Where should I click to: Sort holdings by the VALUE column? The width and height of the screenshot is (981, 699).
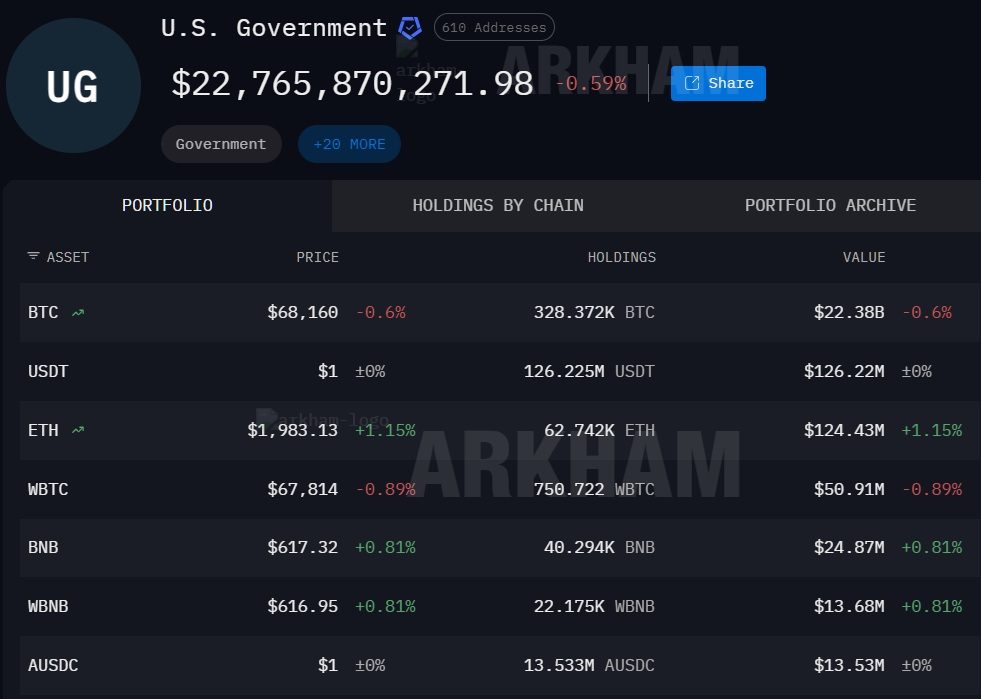[x=863, y=257]
